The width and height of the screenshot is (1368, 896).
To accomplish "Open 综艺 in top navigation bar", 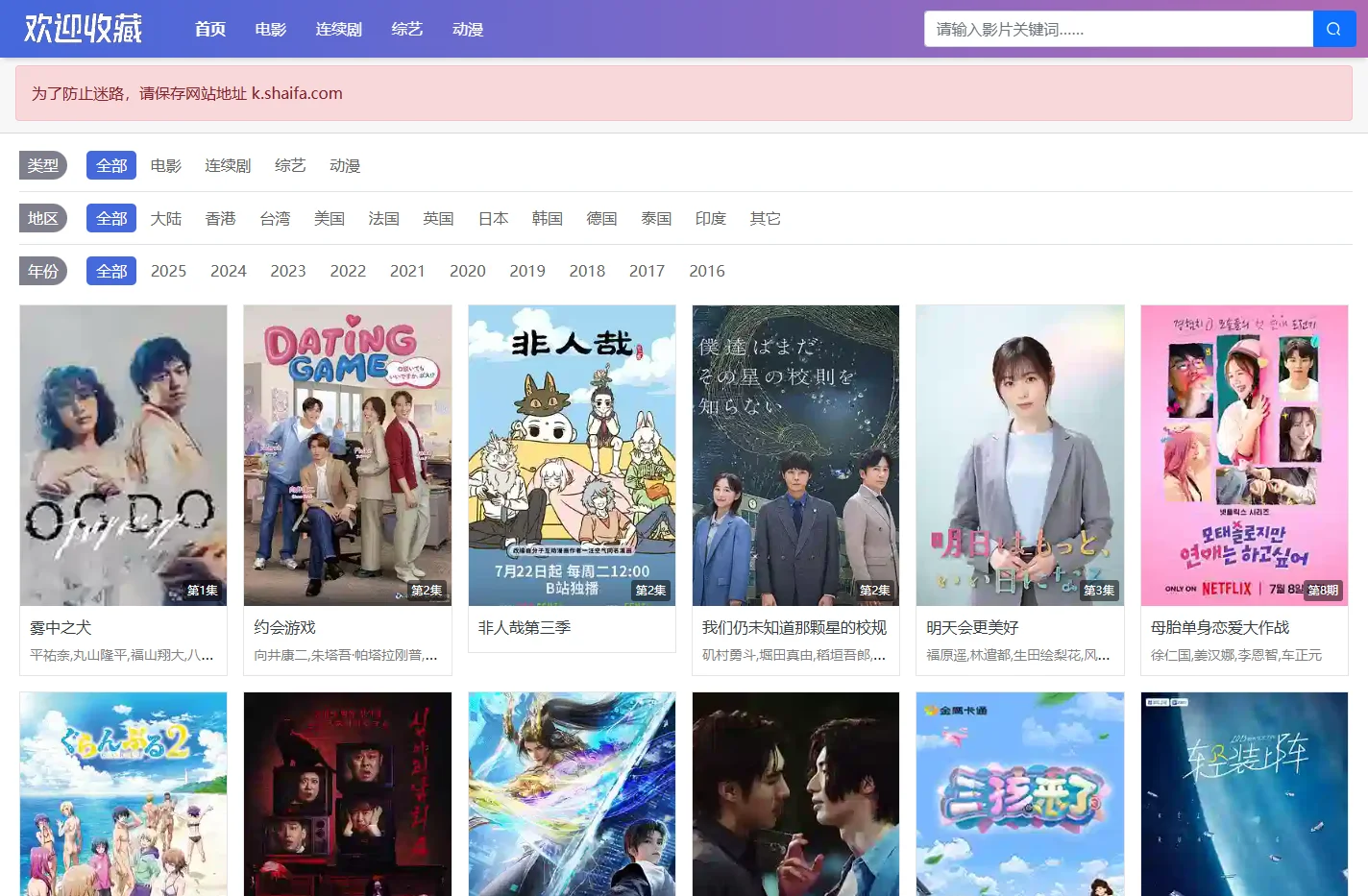I will point(407,29).
